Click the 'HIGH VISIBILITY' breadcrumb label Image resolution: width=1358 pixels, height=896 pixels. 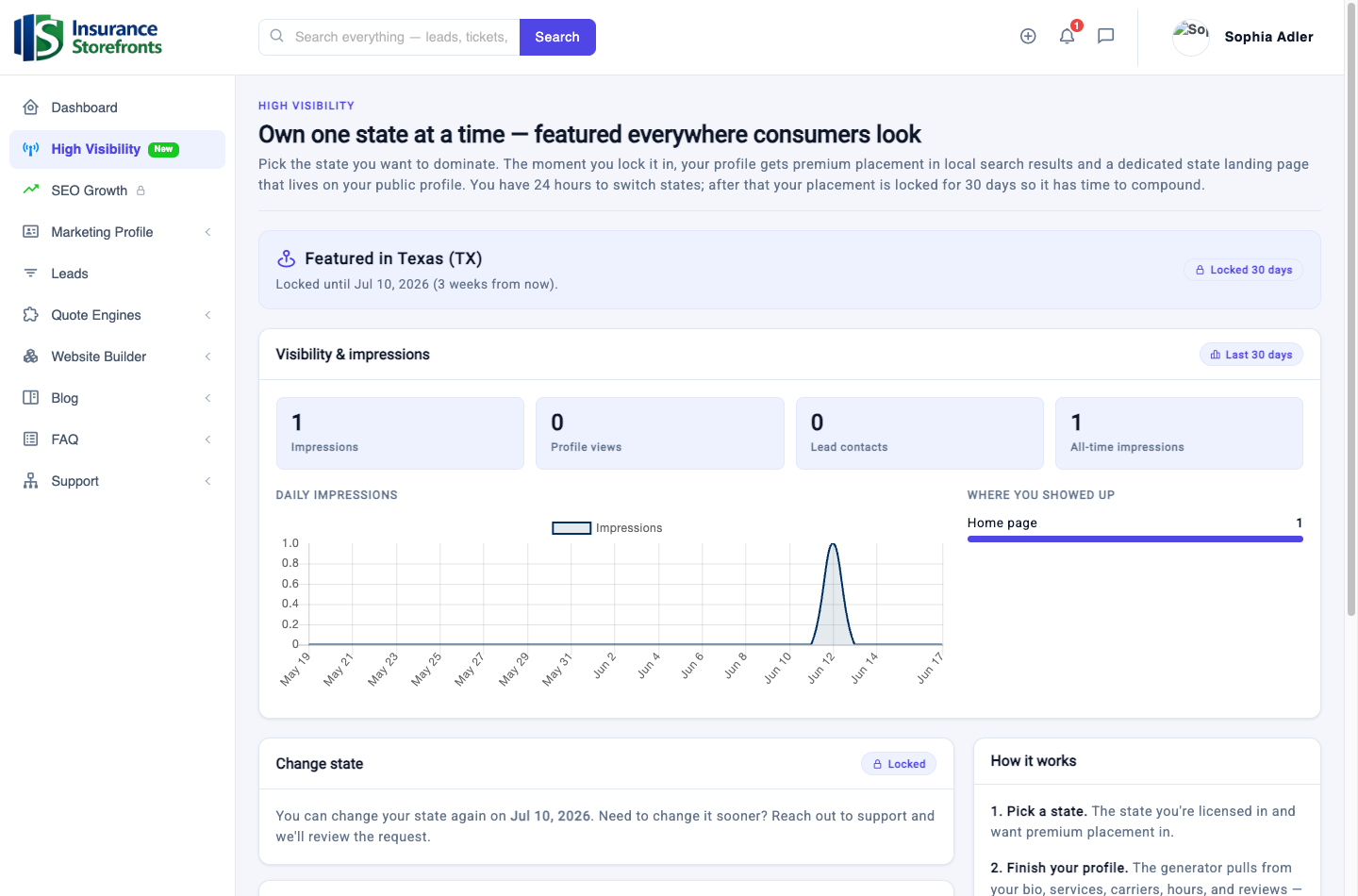306,106
